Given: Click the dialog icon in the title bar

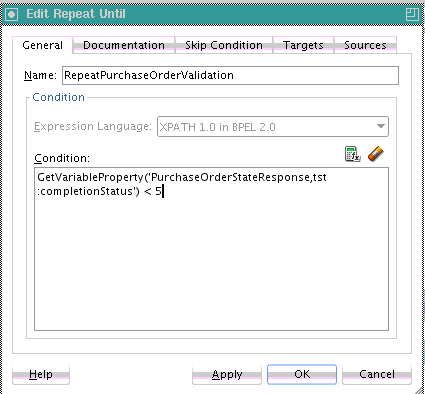Looking at the screenshot, I should (11, 14).
